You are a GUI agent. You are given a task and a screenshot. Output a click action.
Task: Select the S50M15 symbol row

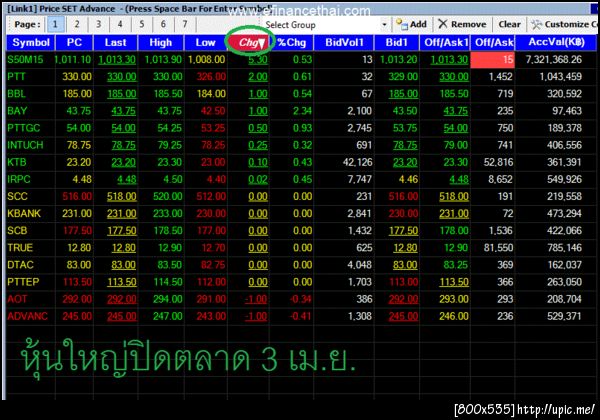[25, 60]
